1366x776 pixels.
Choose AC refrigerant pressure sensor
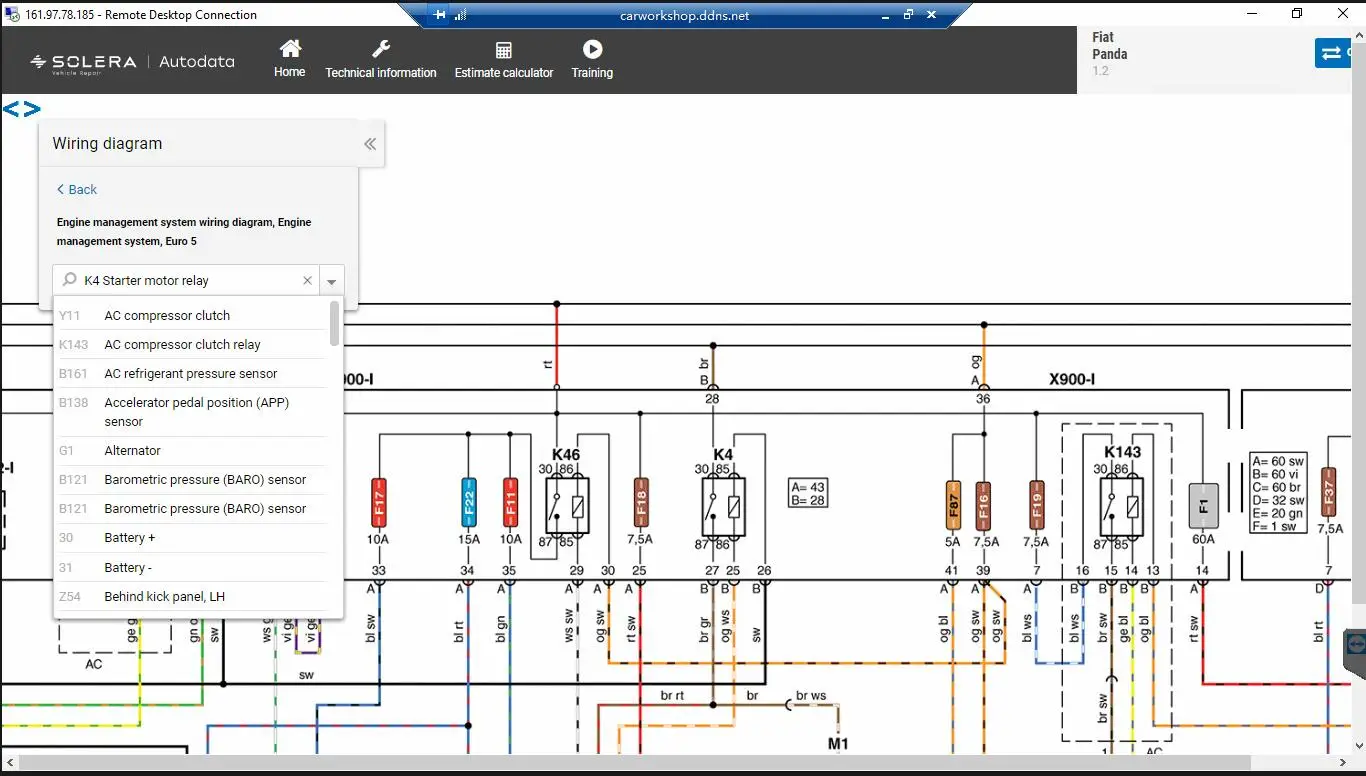[x=191, y=373]
